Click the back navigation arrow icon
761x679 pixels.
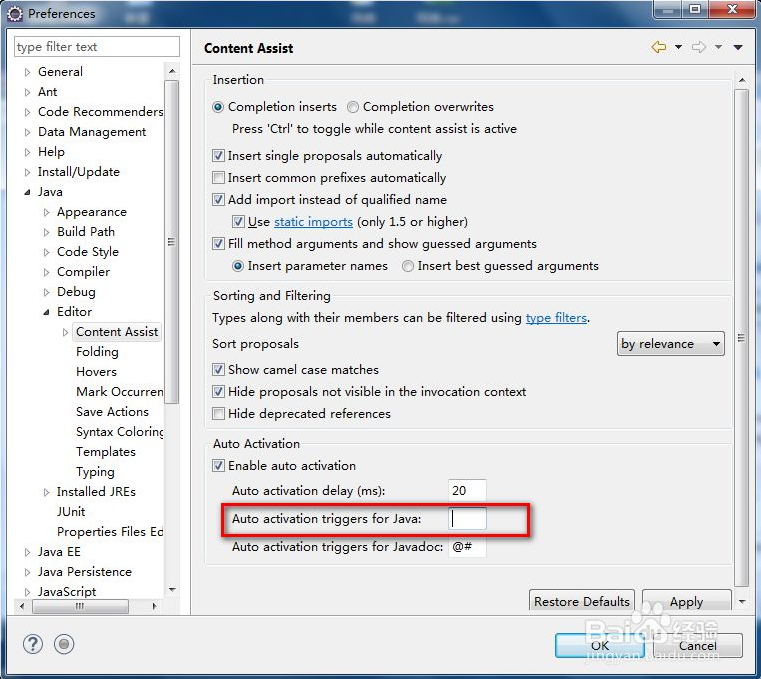(x=659, y=48)
